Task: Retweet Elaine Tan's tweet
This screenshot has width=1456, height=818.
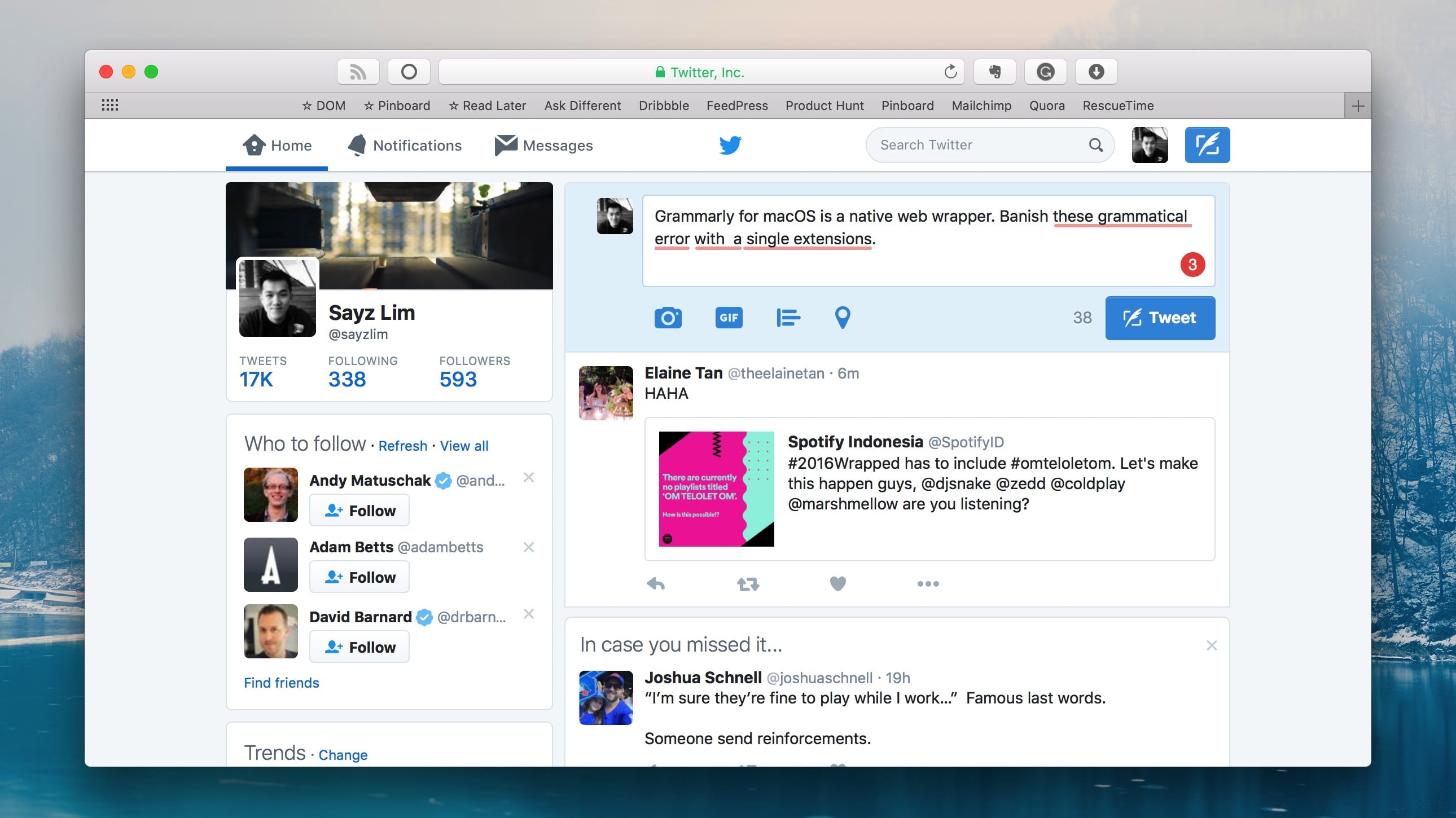Action: 748,583
